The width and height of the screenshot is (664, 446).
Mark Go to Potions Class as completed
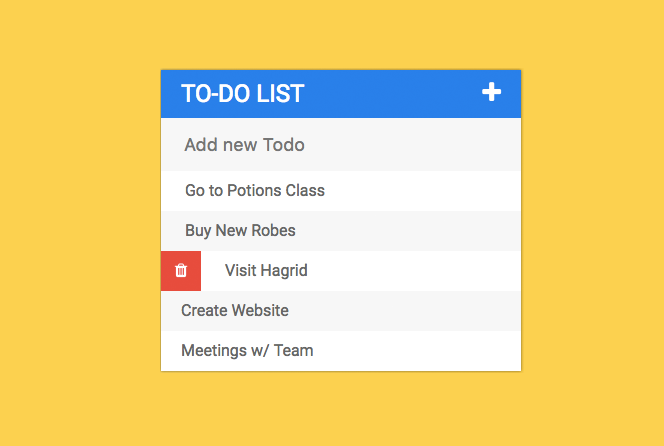[x=255, y=191]
